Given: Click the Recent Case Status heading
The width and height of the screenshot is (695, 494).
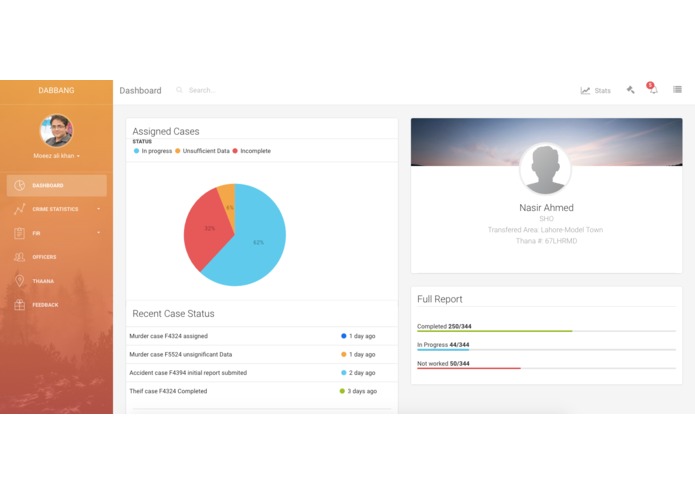Looking at the screenshot, I should [173, 313].
